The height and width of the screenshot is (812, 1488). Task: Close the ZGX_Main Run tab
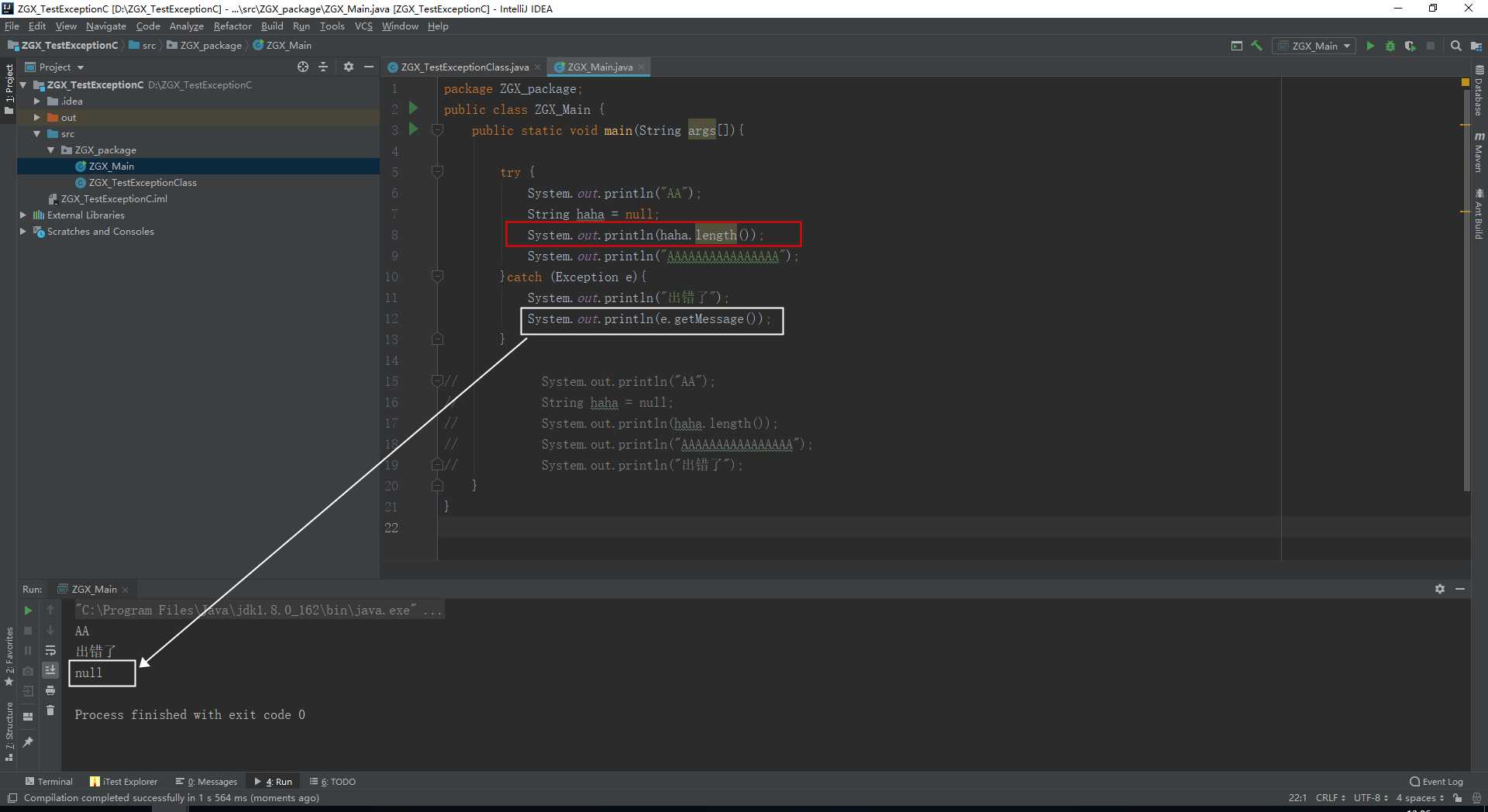click(126, 590)
